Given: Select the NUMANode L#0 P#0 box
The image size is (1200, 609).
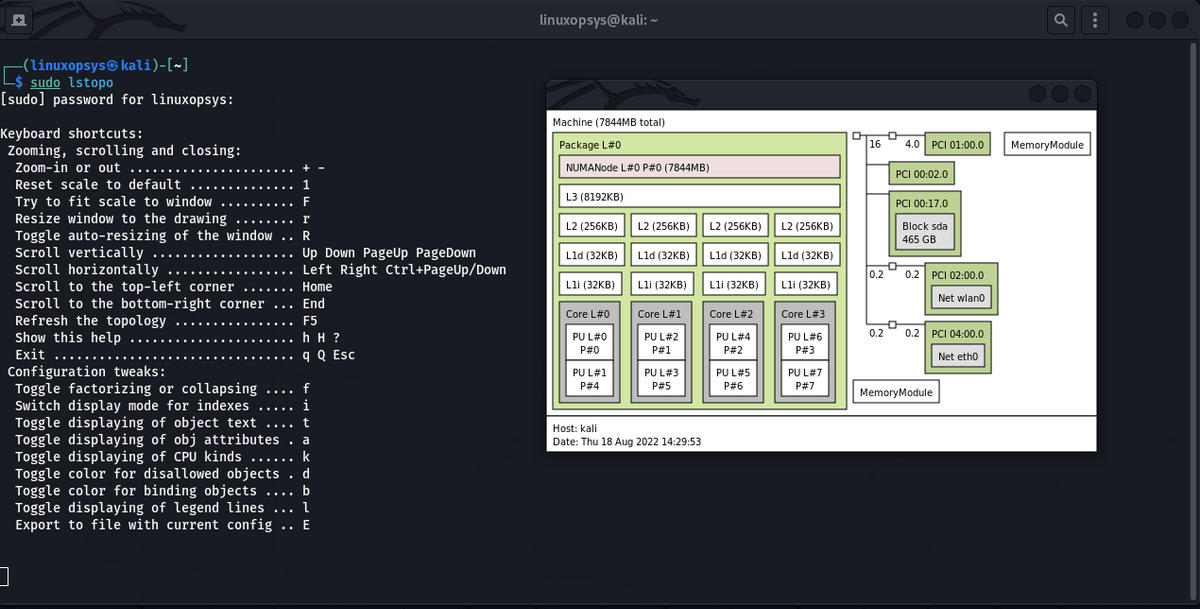Looking at the screenshot, I should (699, 167).
